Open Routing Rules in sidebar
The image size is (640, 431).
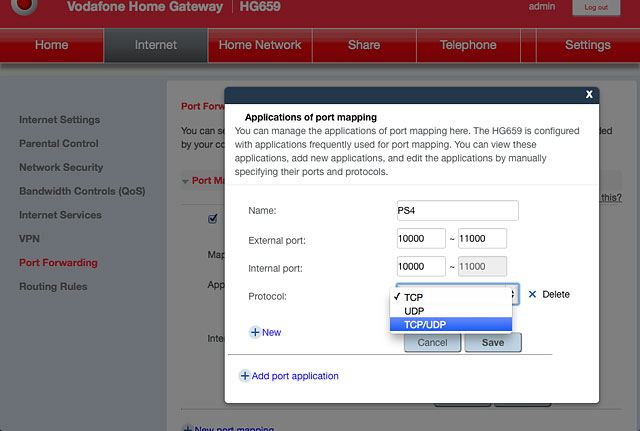pos(53,287)
